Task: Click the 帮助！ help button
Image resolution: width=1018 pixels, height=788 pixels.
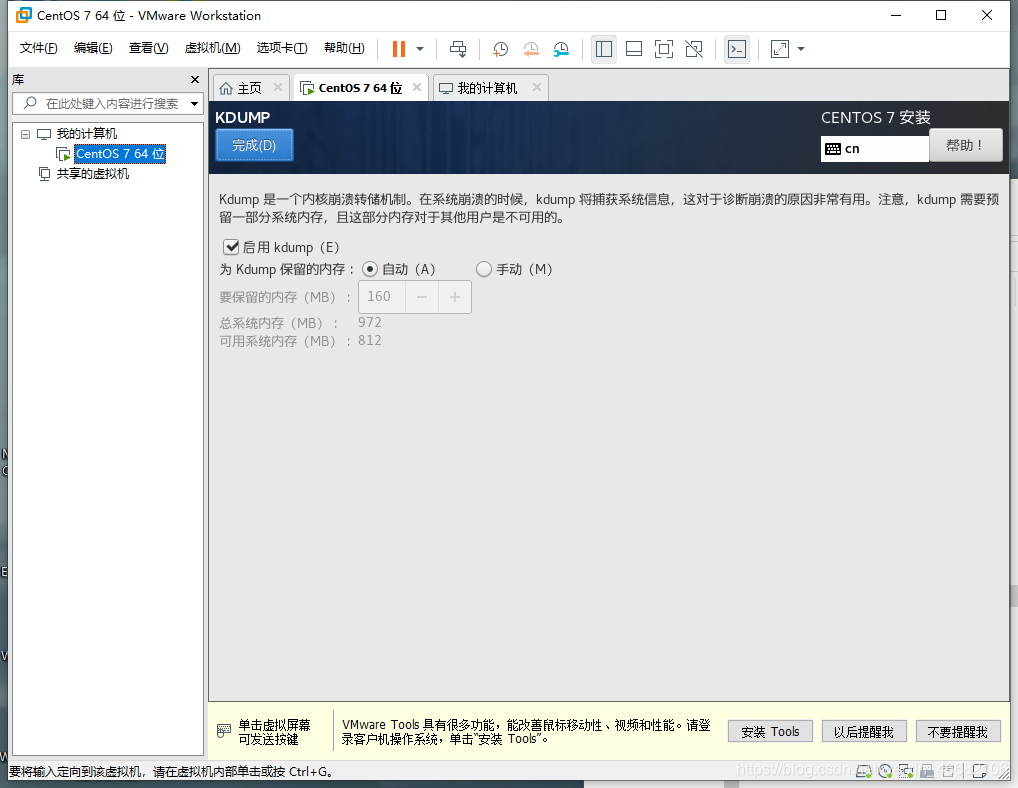Action: point(965,145)
